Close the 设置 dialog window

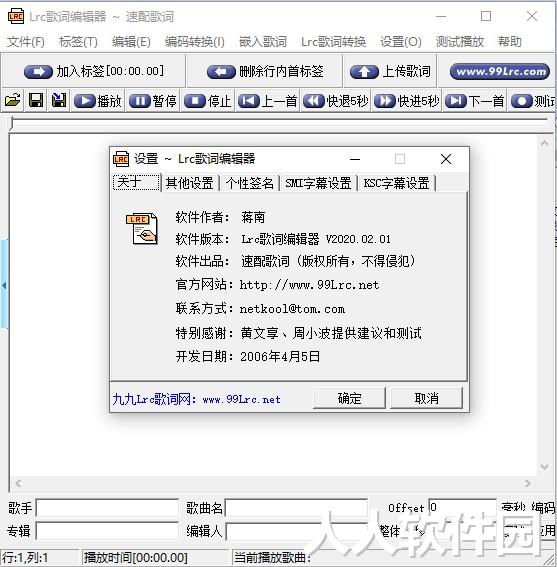click(x=446, y=159)
